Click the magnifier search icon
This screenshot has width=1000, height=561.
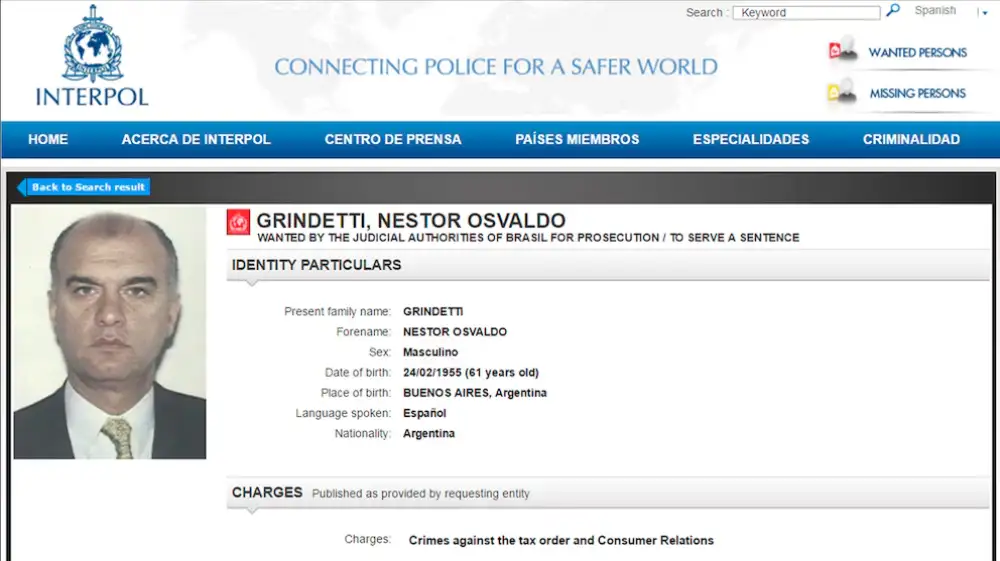point(893,11)
